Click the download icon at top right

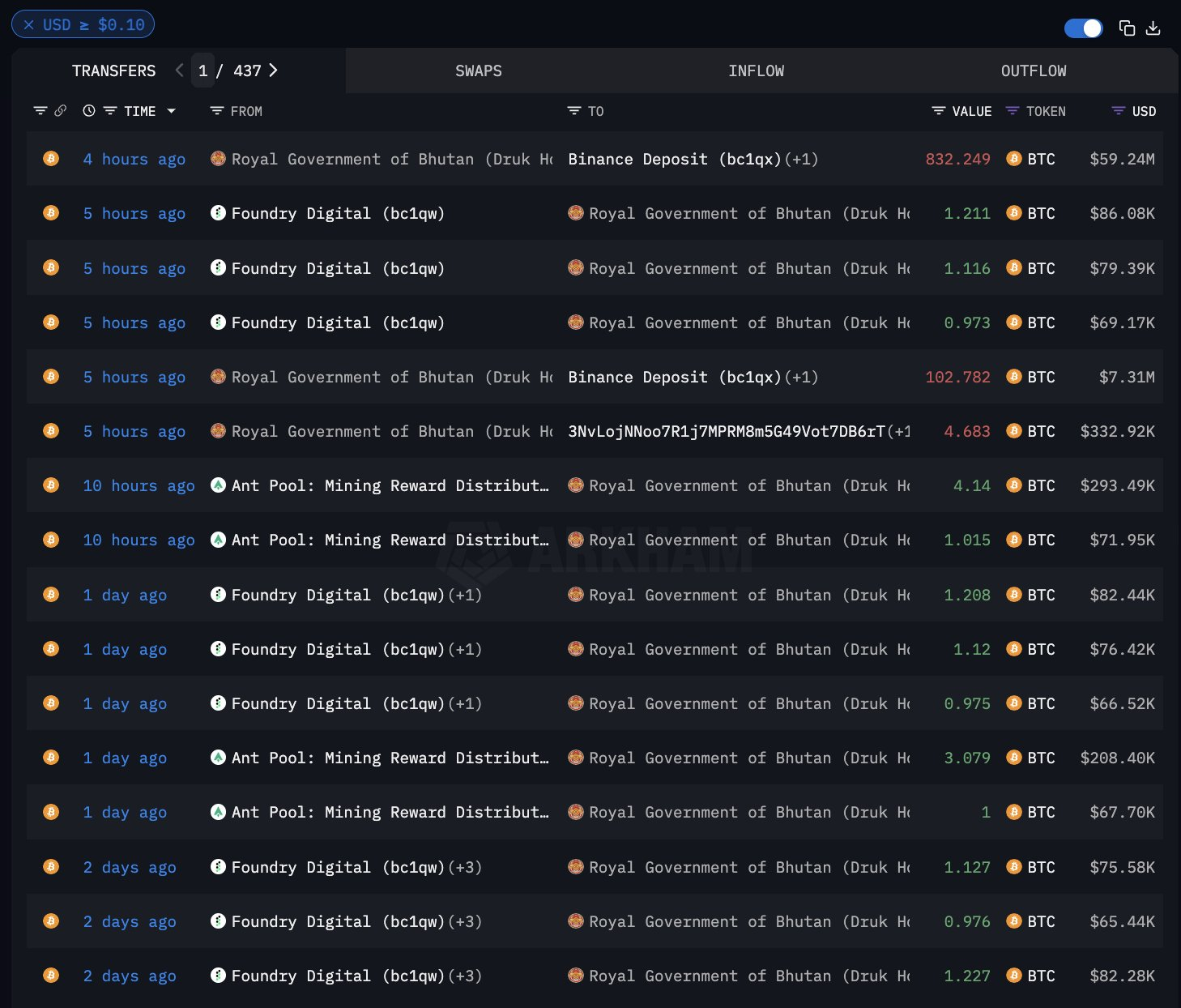tap(1153, 28)
